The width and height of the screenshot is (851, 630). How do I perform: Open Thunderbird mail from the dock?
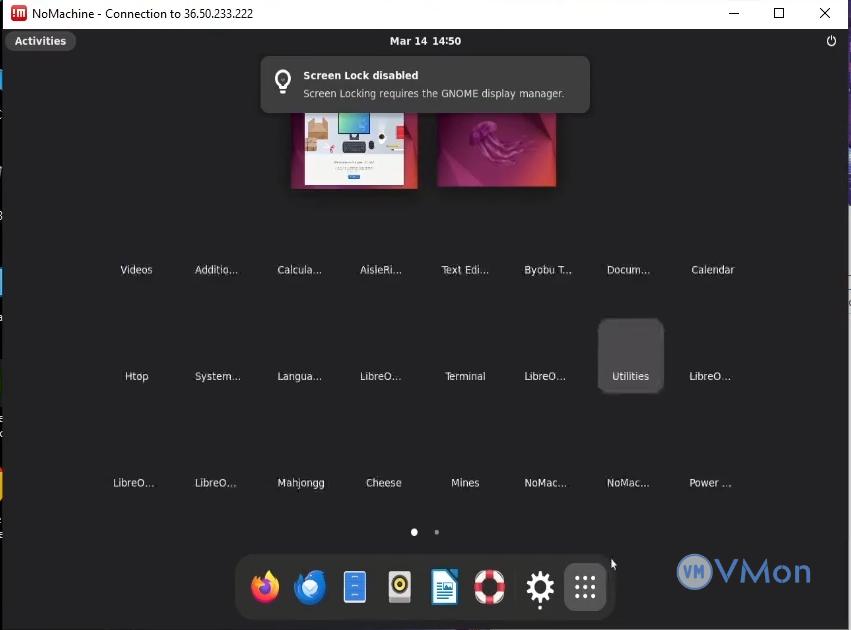click(x=310, y=587)
